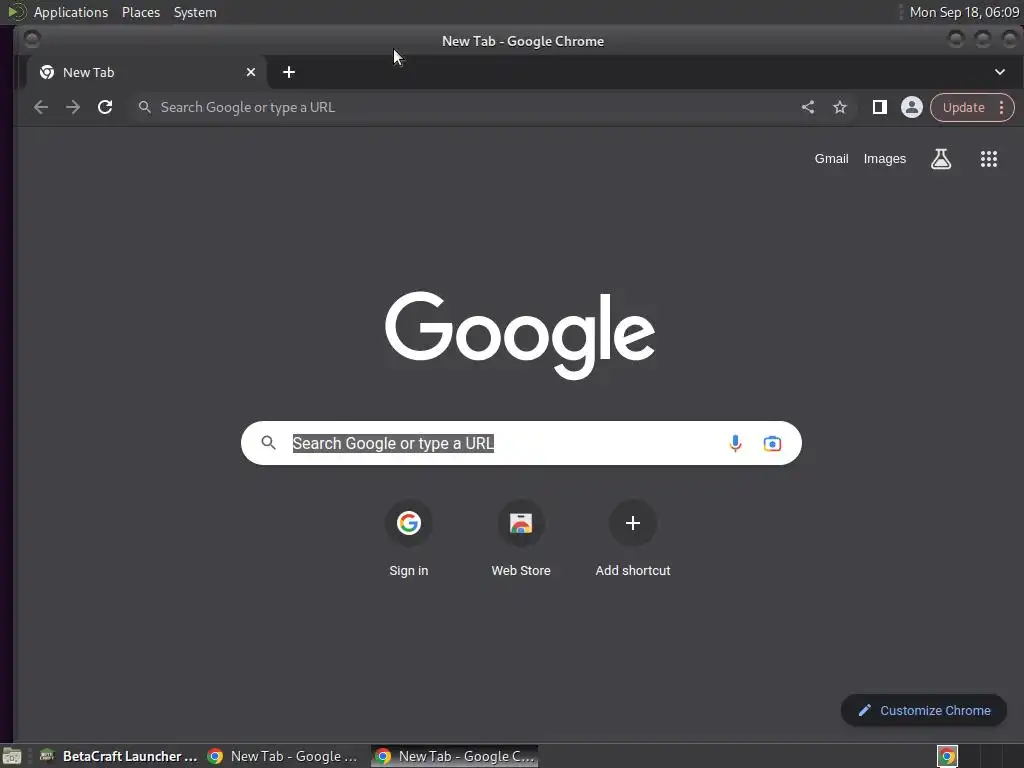1024x768 pixels.
Task: Reload the current page
Action: click(105, 107)
